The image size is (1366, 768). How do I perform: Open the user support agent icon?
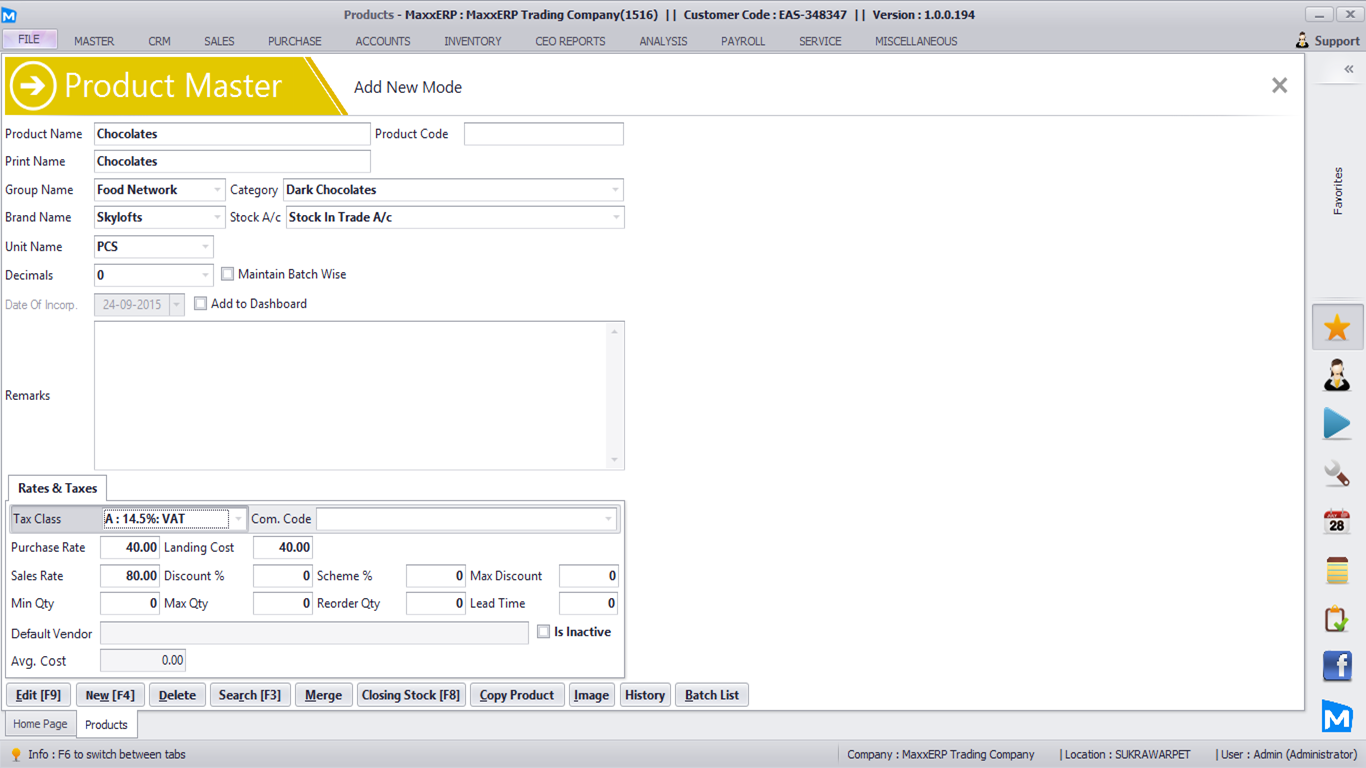coord(1337,376)
